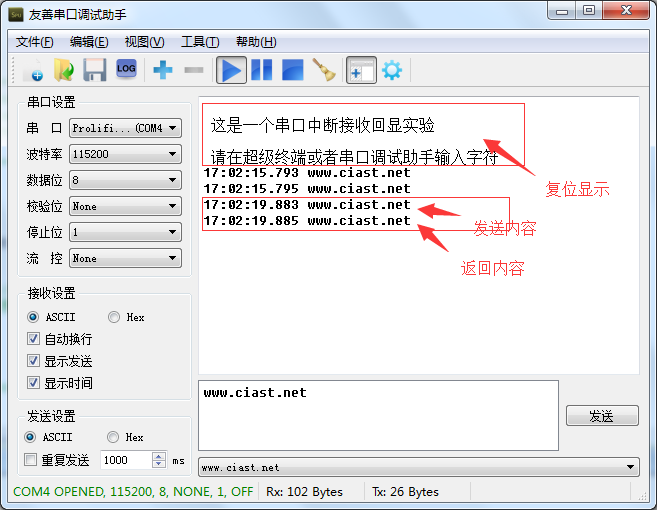The height and width of the screenshot is (510, 657).
Task: Click the add window toolbar icon
Action: pos(361,70)
